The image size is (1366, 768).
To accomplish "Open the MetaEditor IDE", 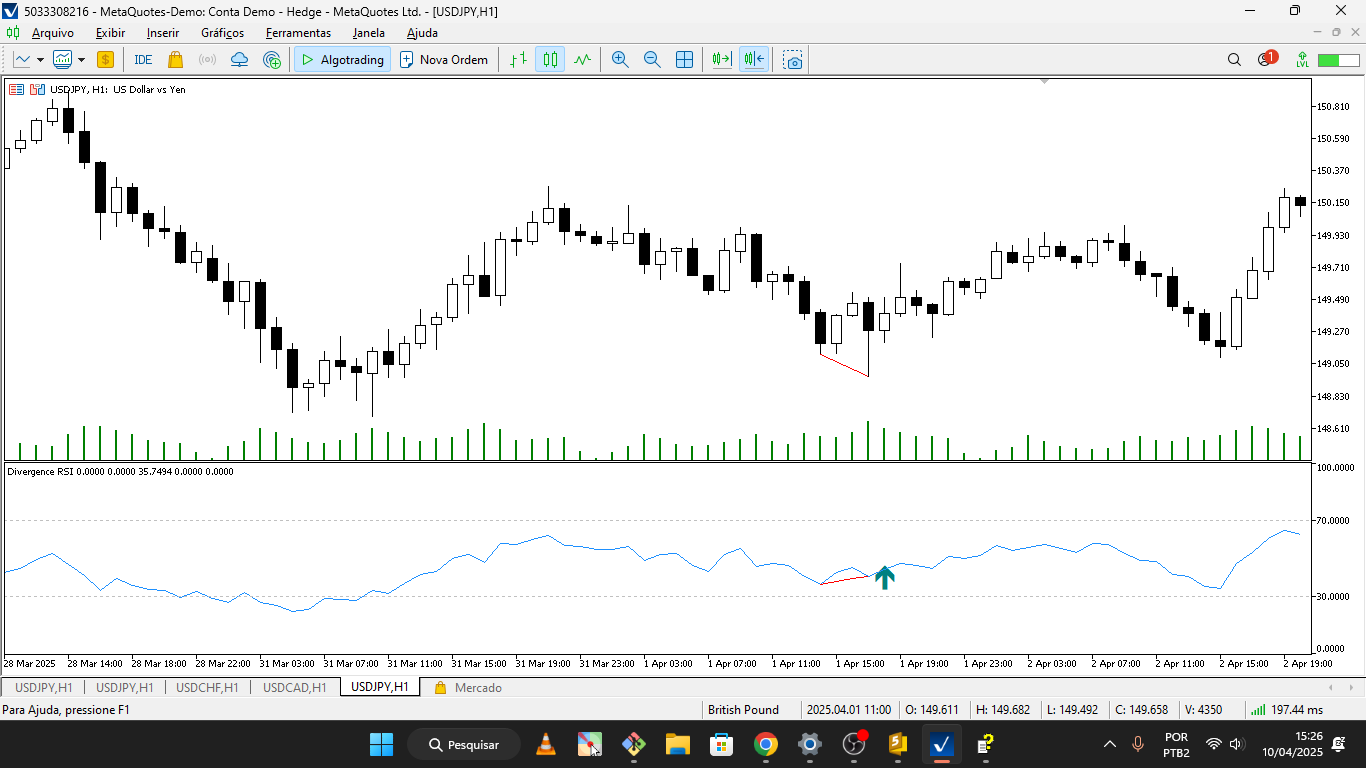I will [x=143, y=59].
